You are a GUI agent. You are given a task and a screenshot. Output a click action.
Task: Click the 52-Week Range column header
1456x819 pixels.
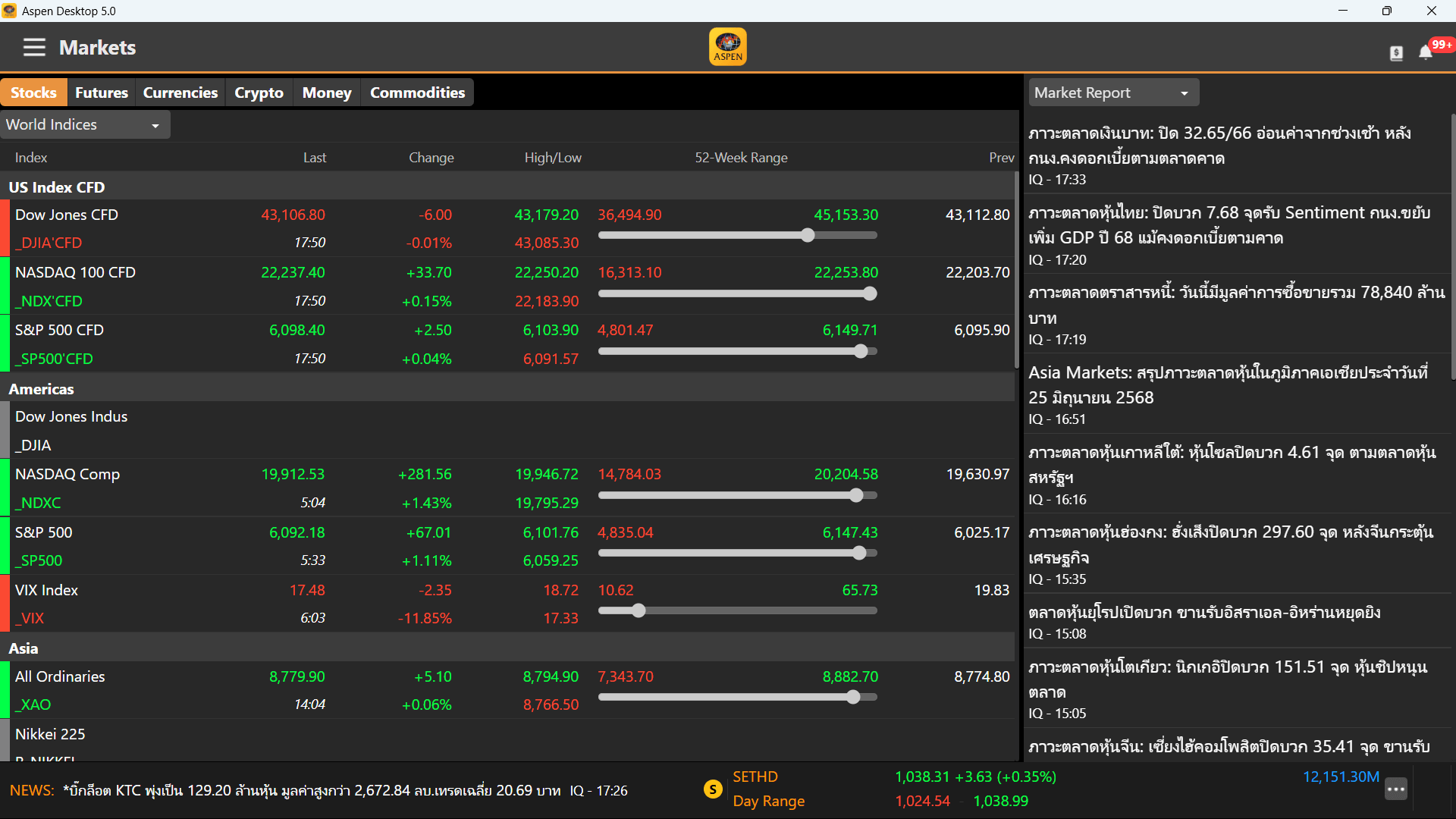tap(741, 158)
